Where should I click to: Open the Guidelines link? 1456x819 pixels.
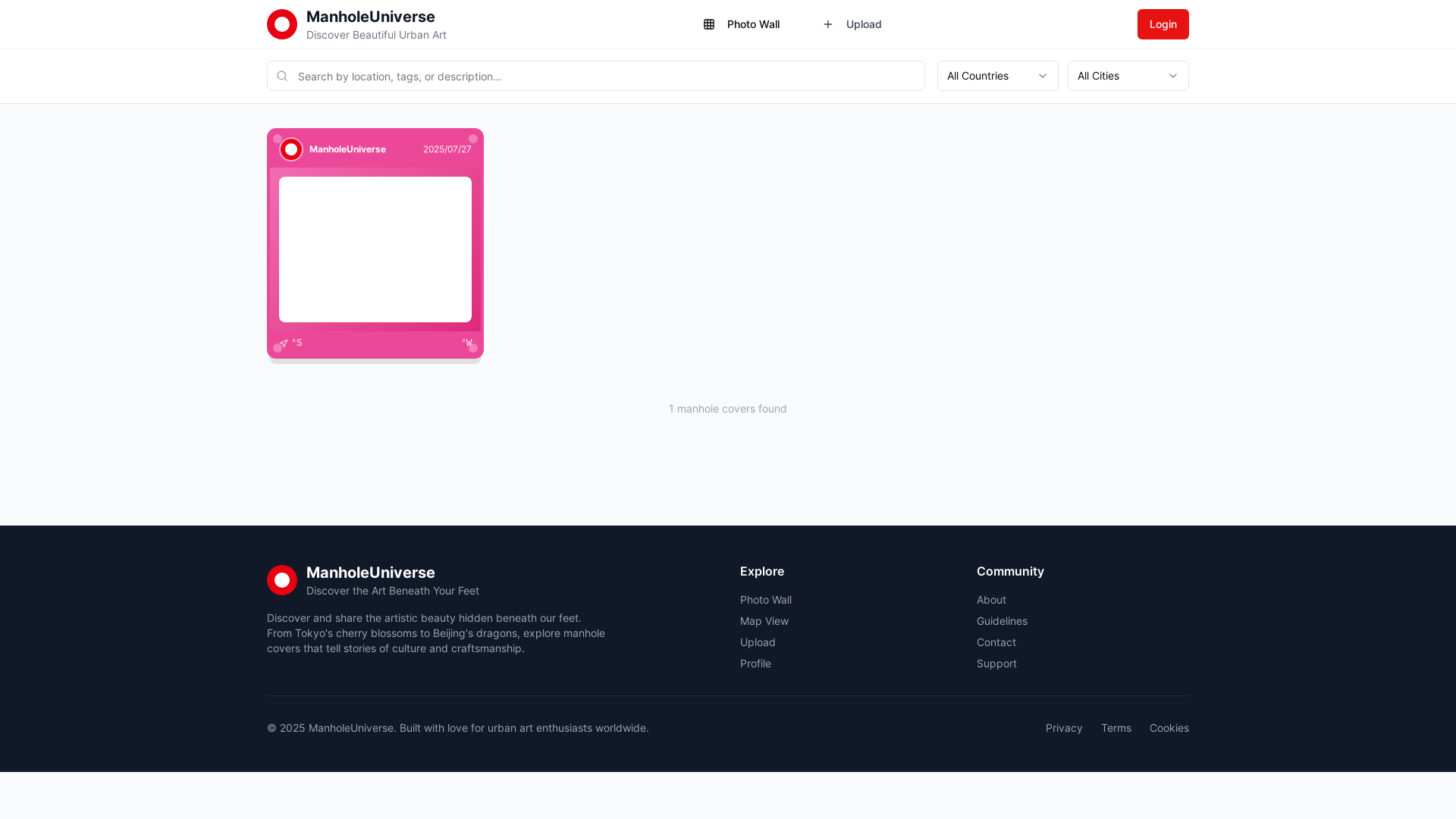click(1002, 621)
